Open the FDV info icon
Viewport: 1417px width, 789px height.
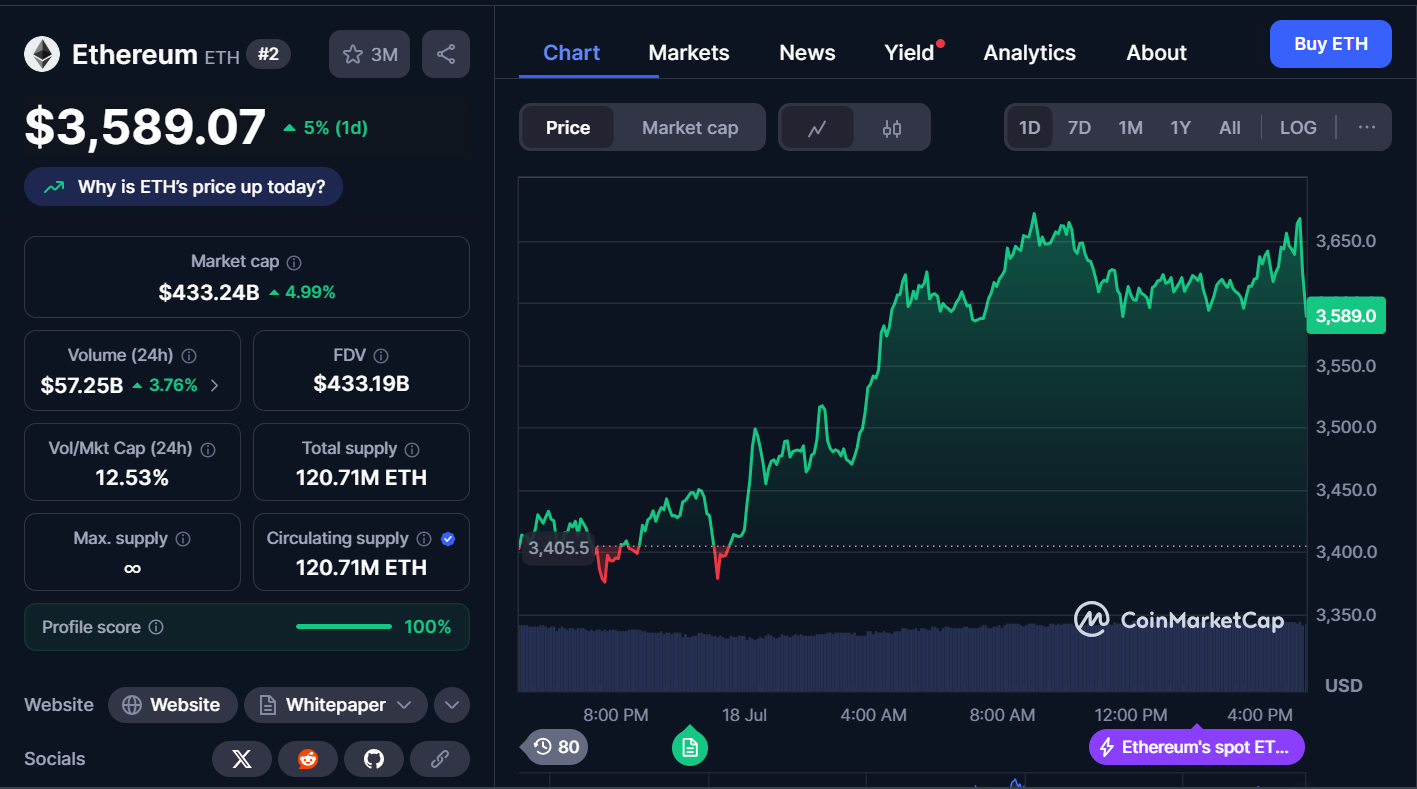pyautogui.click(x=380, y=355)
